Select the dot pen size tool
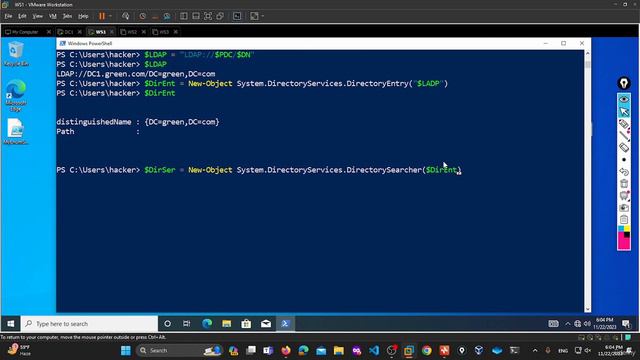640x360 pixels. 624,160
